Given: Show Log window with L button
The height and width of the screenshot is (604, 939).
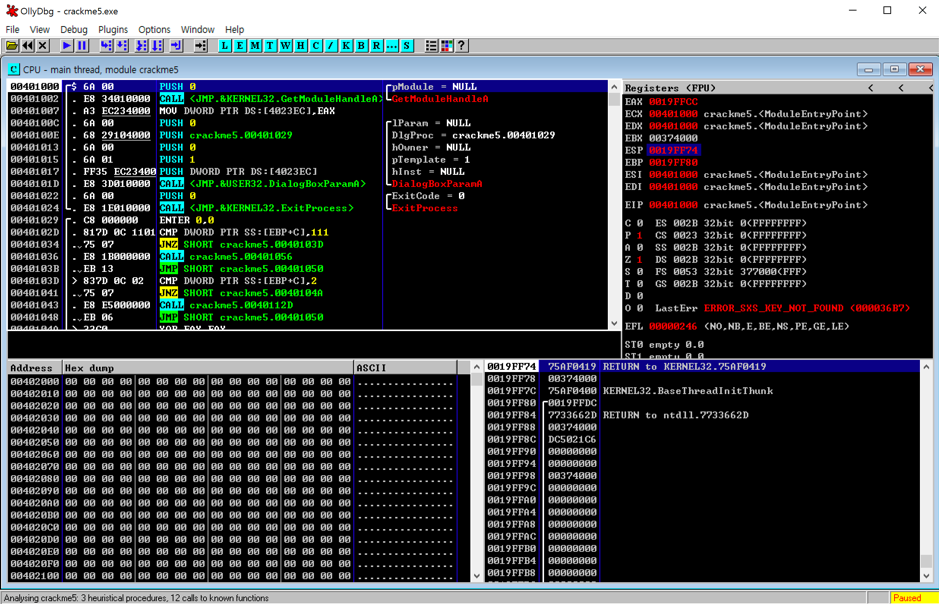Looking at the screenshot, I should click(225, 45).
